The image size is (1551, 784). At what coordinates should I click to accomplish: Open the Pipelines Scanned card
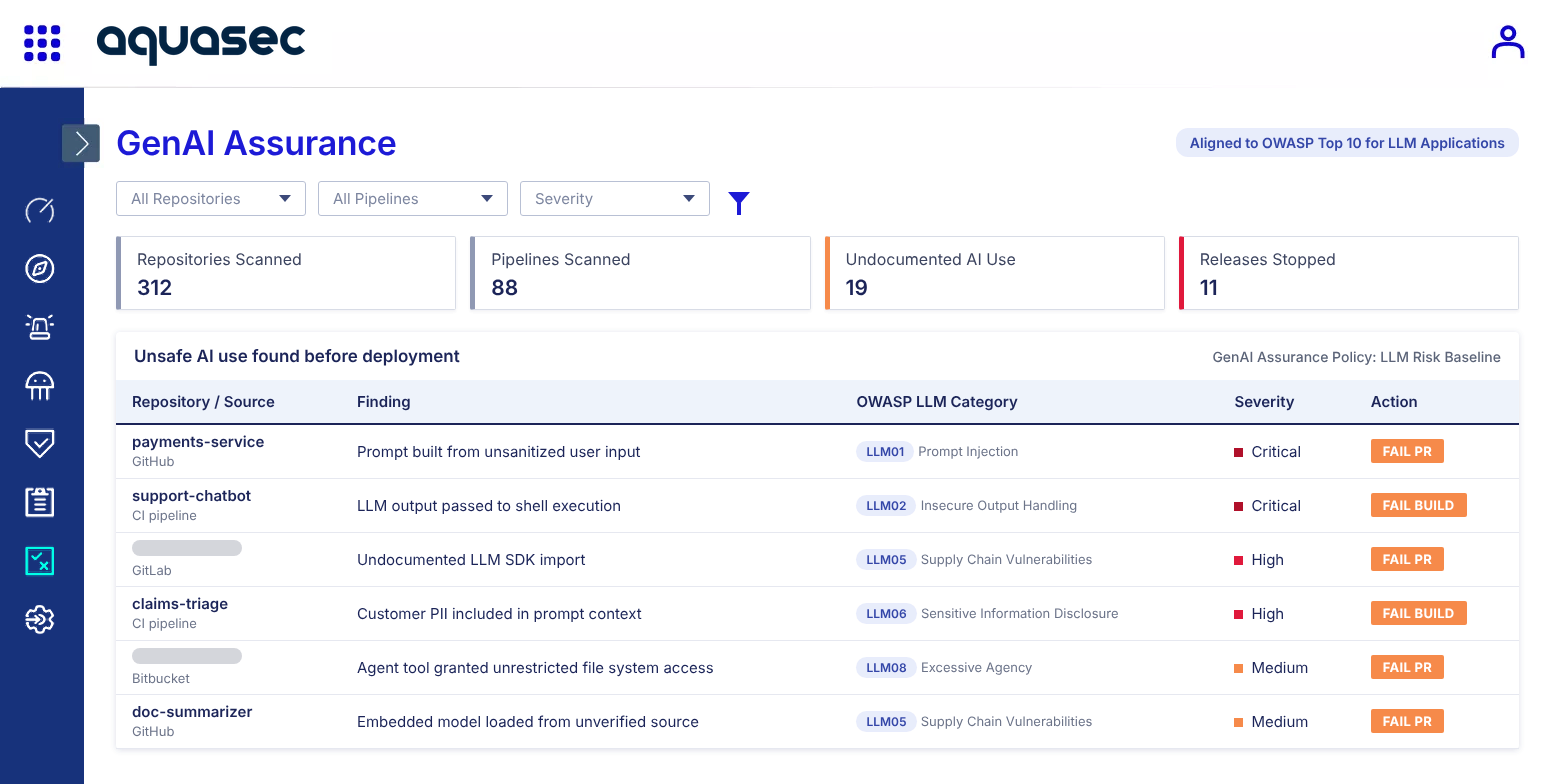coord(640,273)
